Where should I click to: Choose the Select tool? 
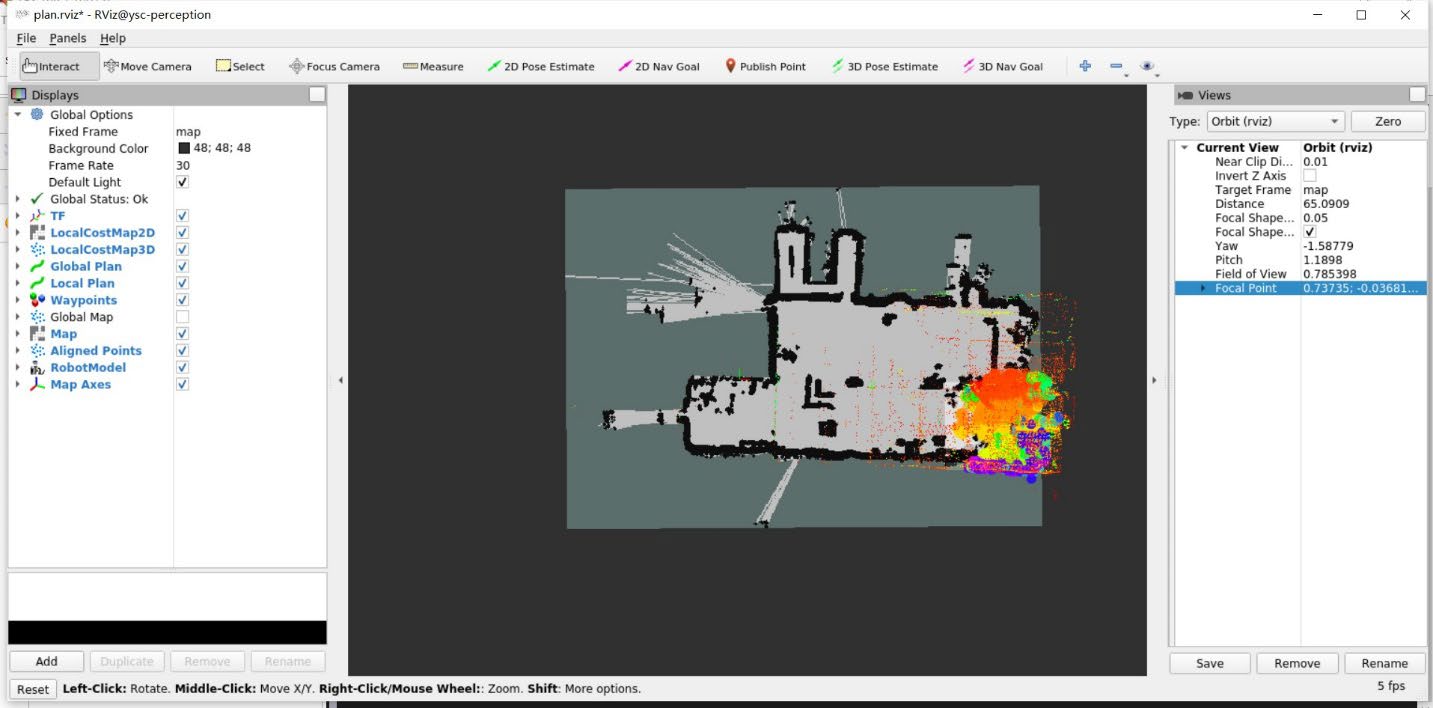coord(240,66)
